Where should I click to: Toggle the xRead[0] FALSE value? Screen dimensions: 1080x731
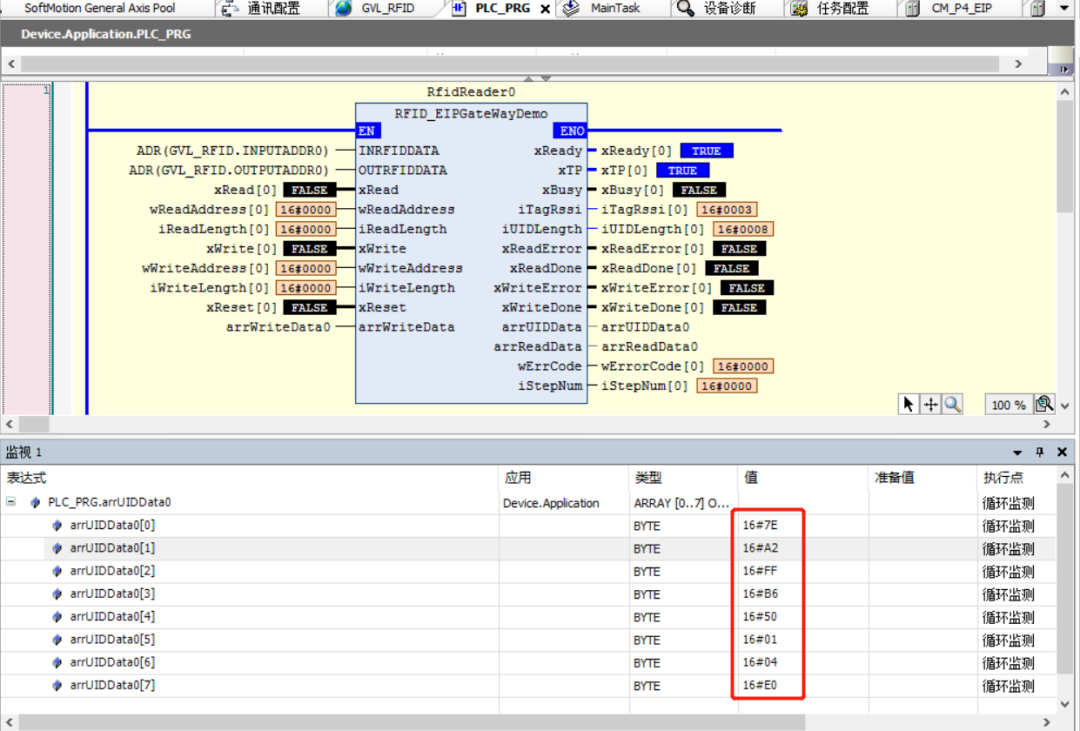[309, 190]
